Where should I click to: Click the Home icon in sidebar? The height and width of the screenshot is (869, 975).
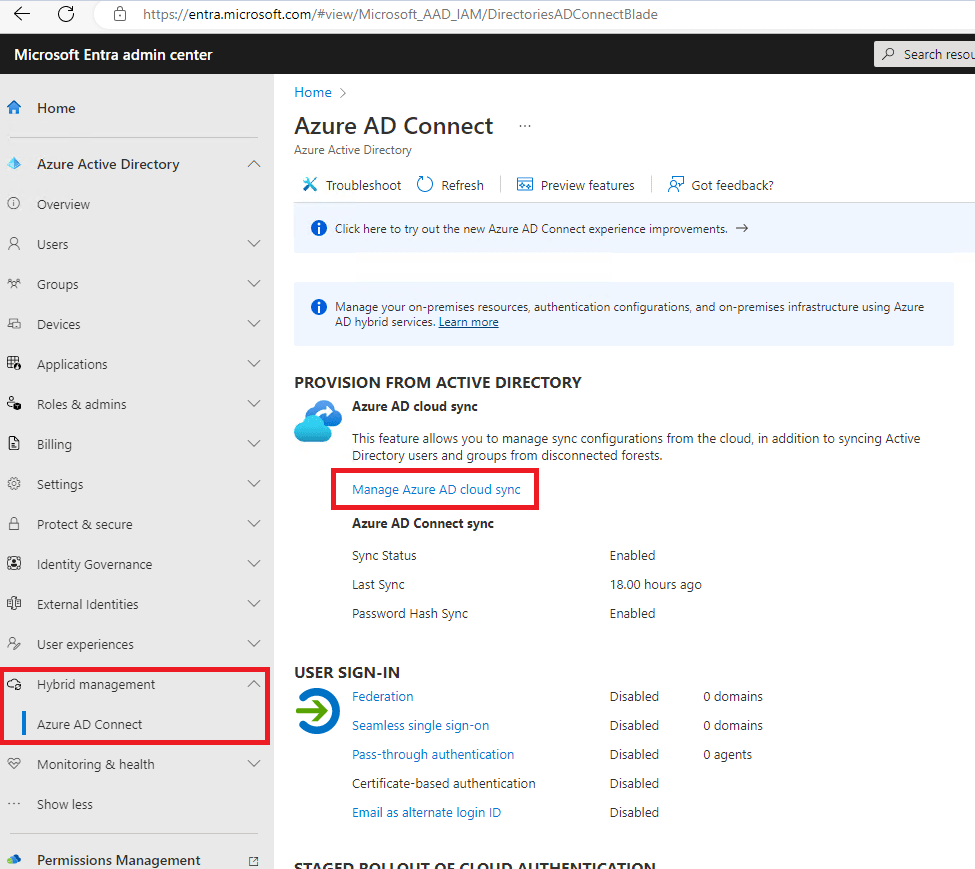pos(14,108)
